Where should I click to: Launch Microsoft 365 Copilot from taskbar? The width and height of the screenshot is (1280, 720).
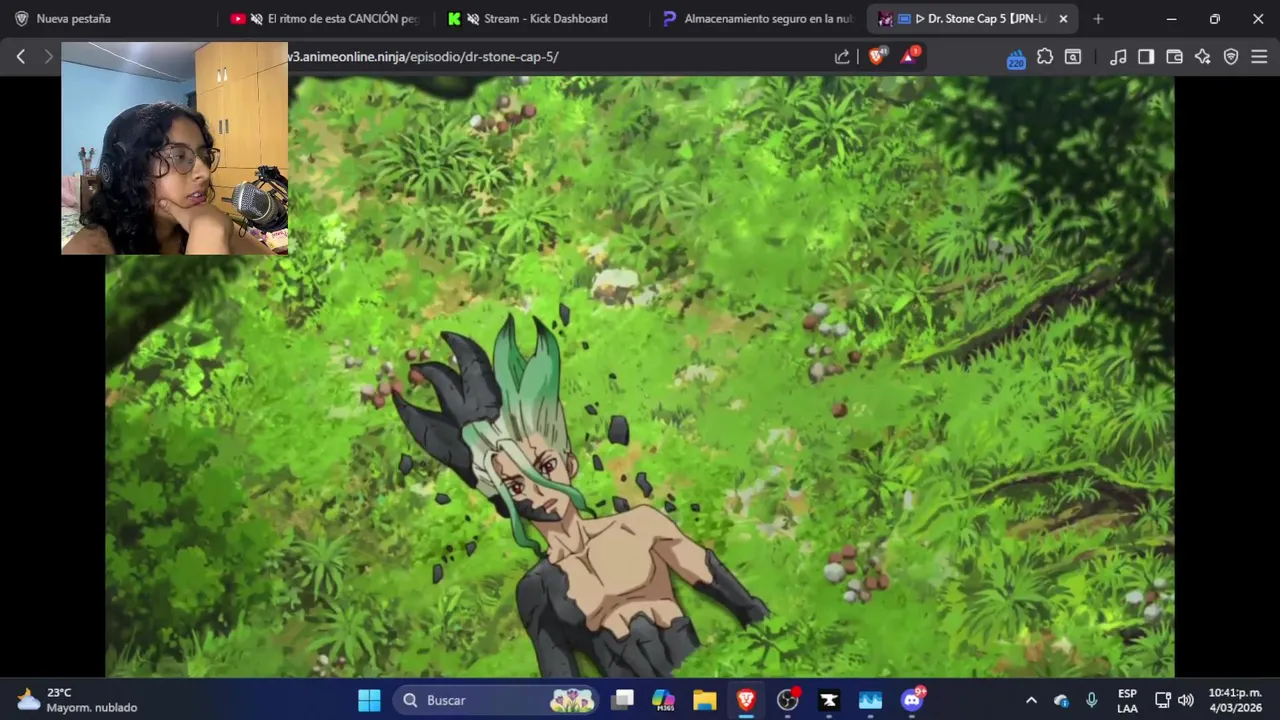point(663,700)
